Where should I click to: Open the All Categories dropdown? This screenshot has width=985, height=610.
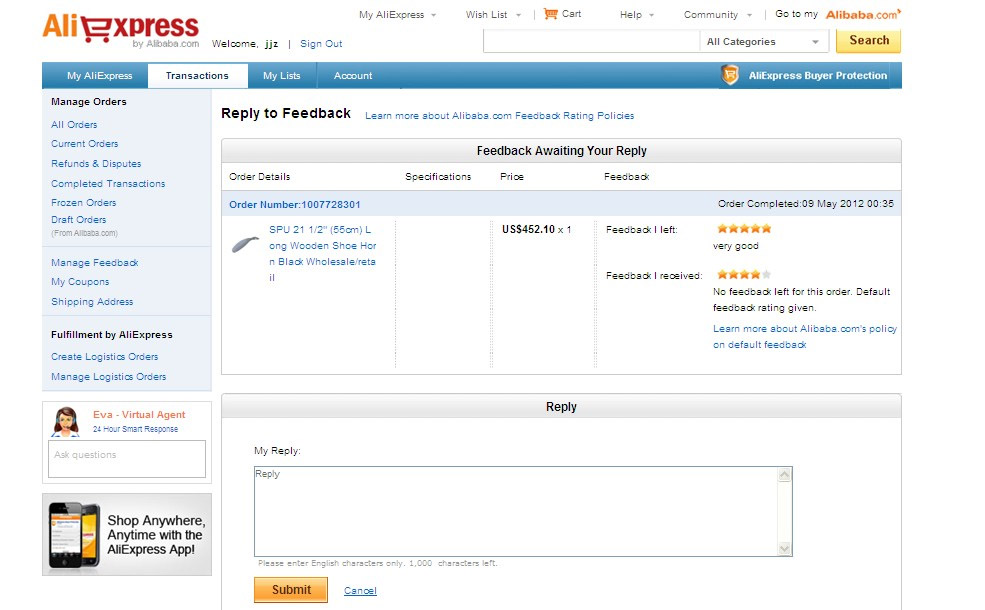763,42
